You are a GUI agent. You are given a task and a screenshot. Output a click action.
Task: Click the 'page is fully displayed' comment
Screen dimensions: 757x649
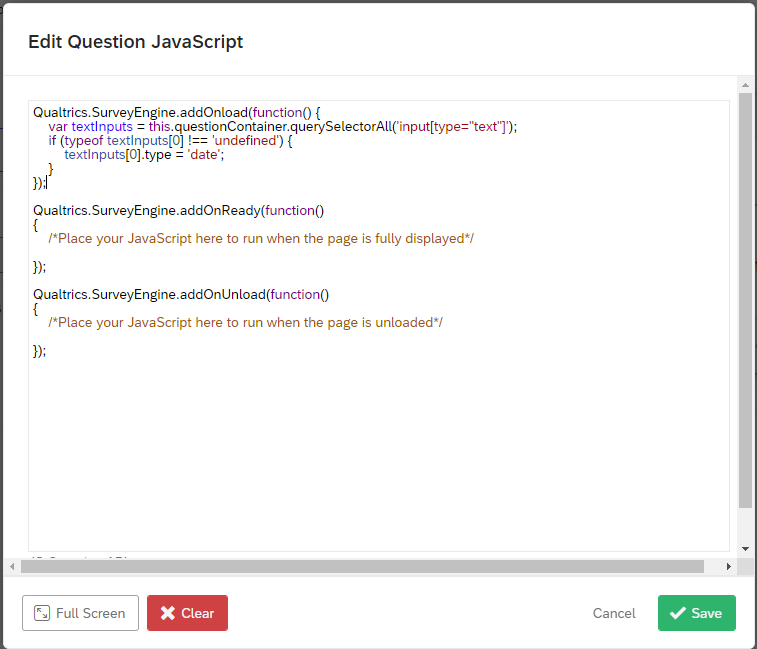(x=260, y=238)
